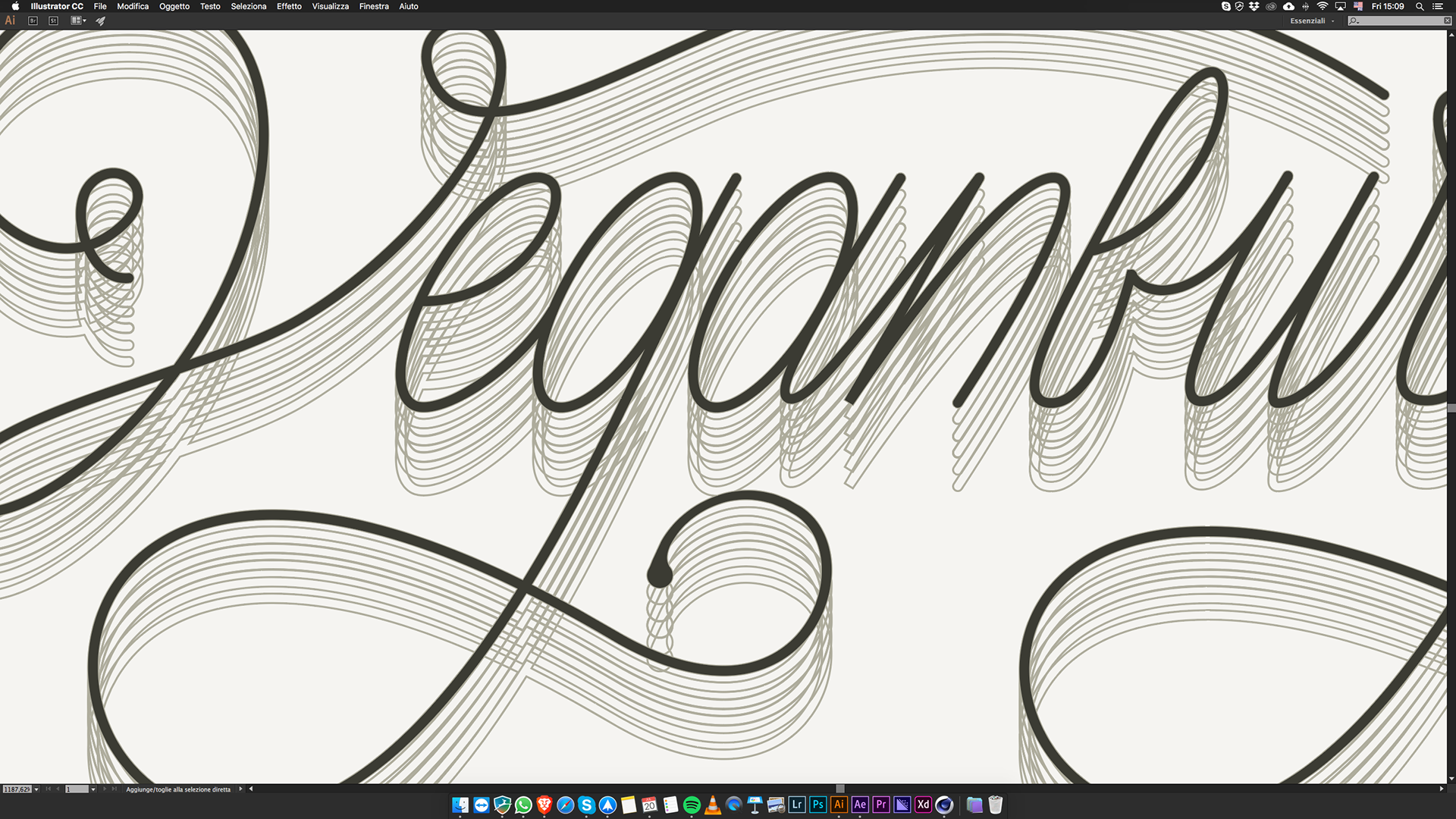Expand the artboard number dropdown
1456x819 pixels.
pos(93,789)
